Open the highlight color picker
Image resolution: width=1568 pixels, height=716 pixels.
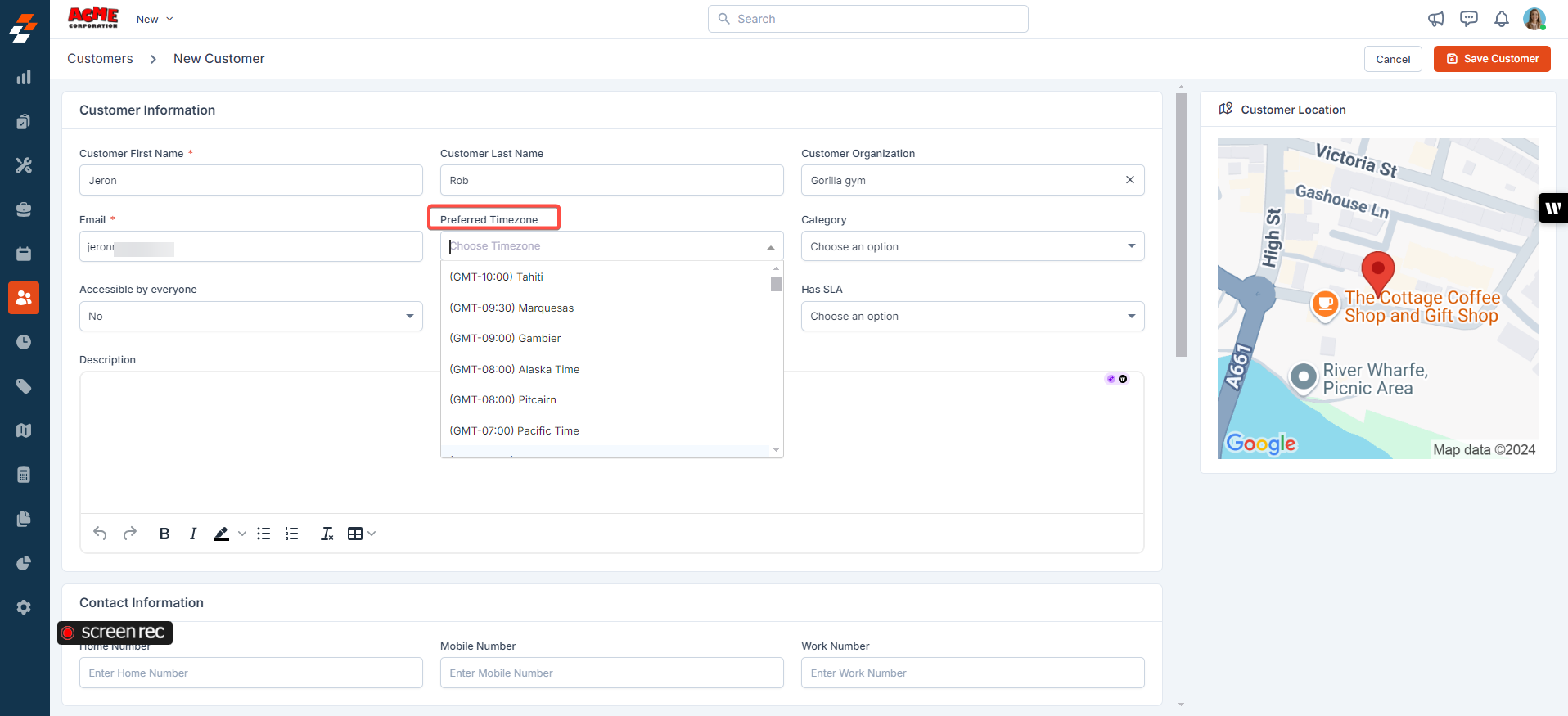click(241, 534)
